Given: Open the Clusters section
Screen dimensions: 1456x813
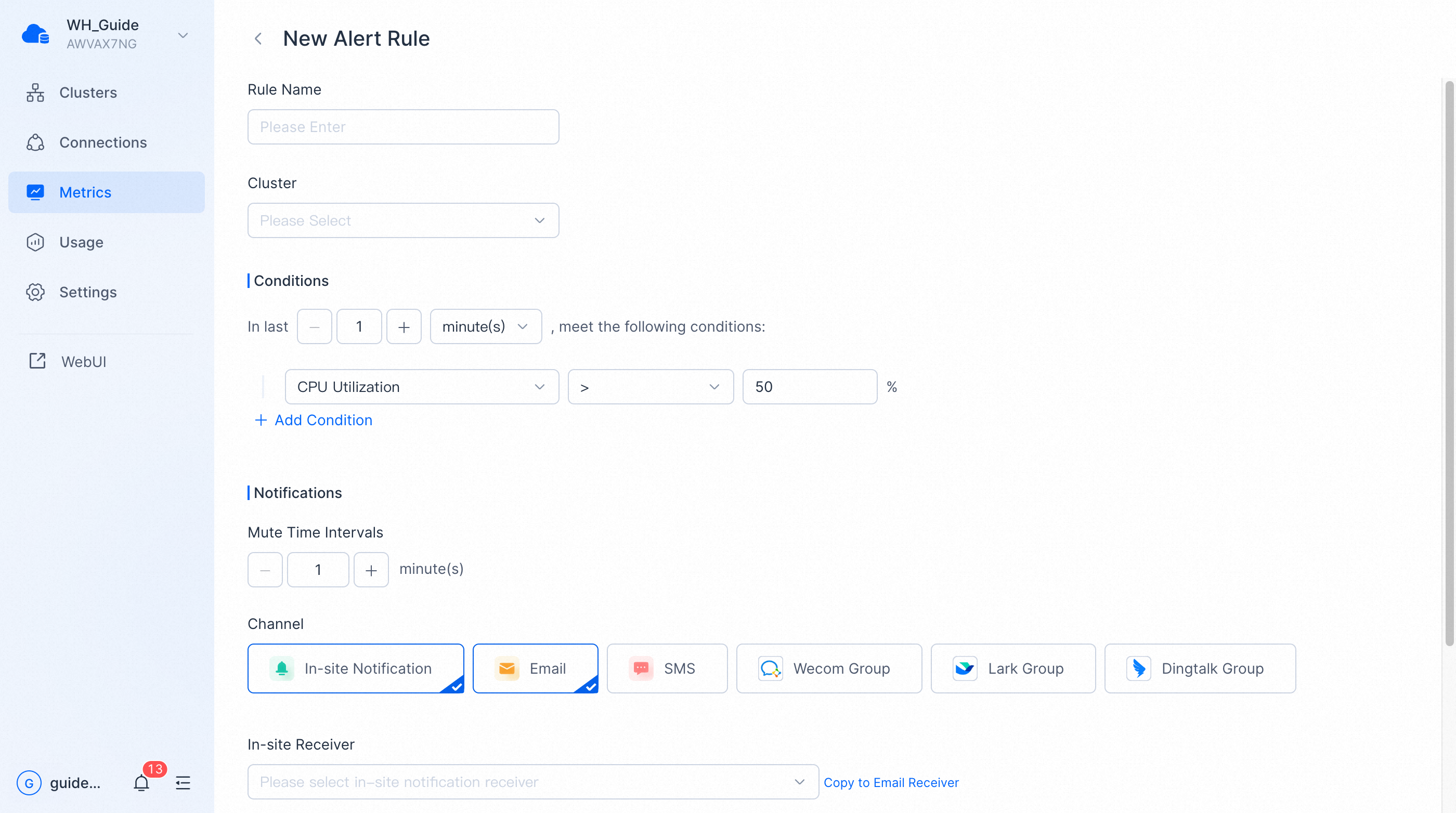Looking at the screenshot, I should pyautogui.click(x=87, y=92).
